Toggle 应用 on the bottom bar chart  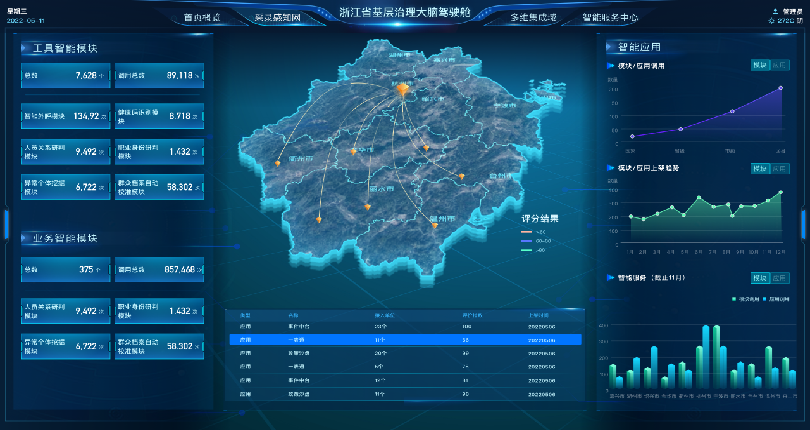pyautogui.click(x=779, y=278)
